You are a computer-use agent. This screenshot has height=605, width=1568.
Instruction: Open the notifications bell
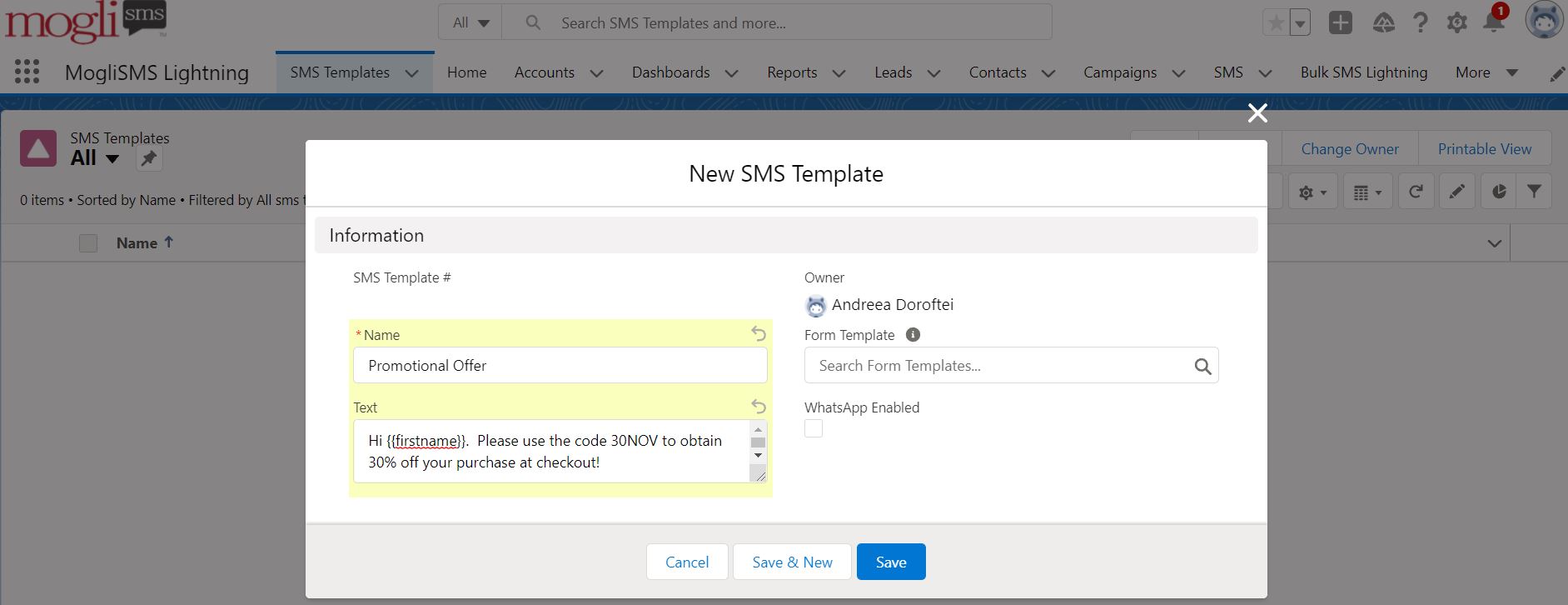click(1495, 21)
